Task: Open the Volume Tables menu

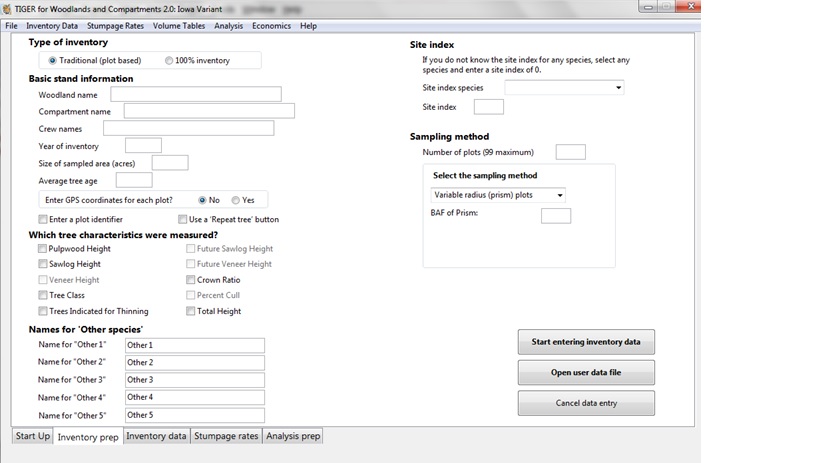Action: click(179, 25)
